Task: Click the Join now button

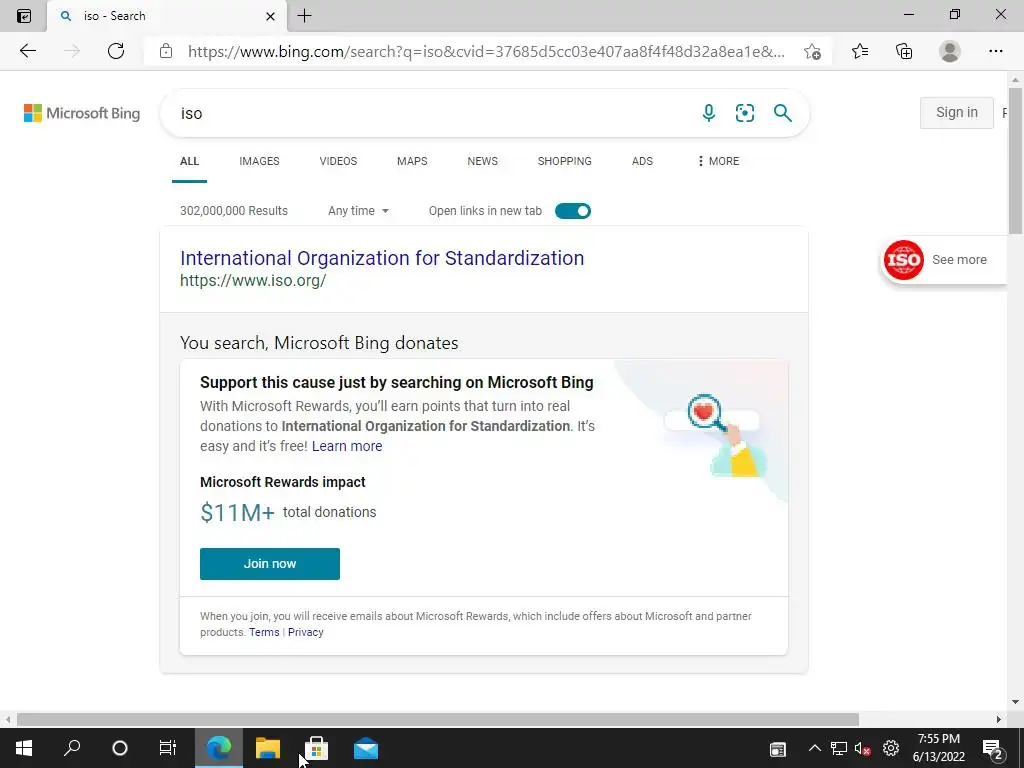Action: [270, 564]
